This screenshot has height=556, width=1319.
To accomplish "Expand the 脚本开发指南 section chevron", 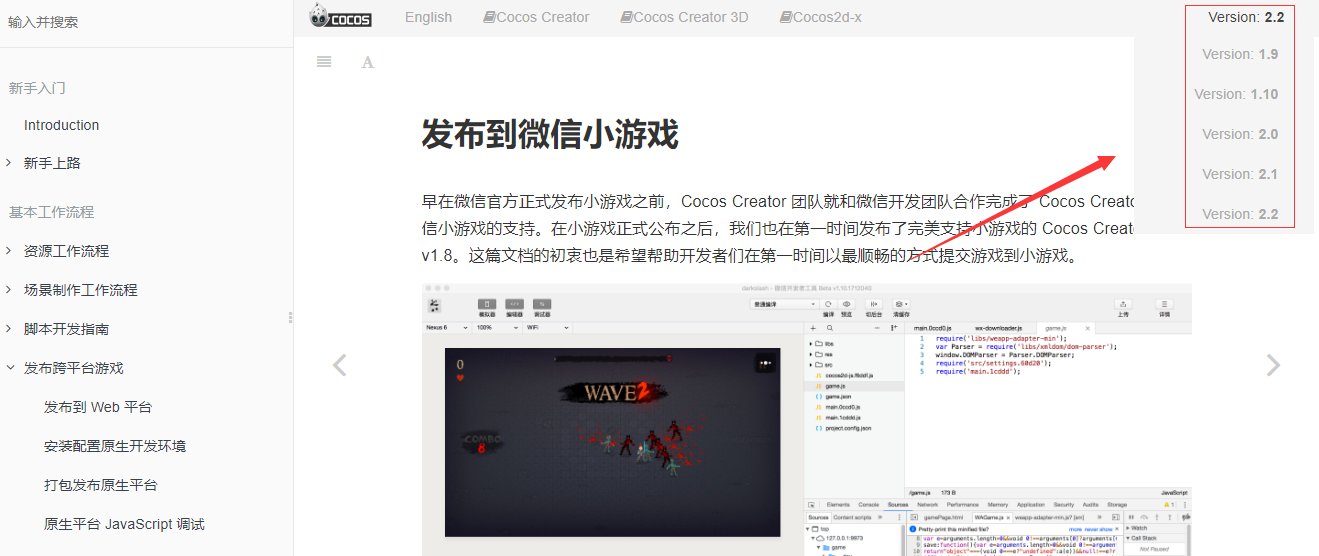I will (9, 329).
